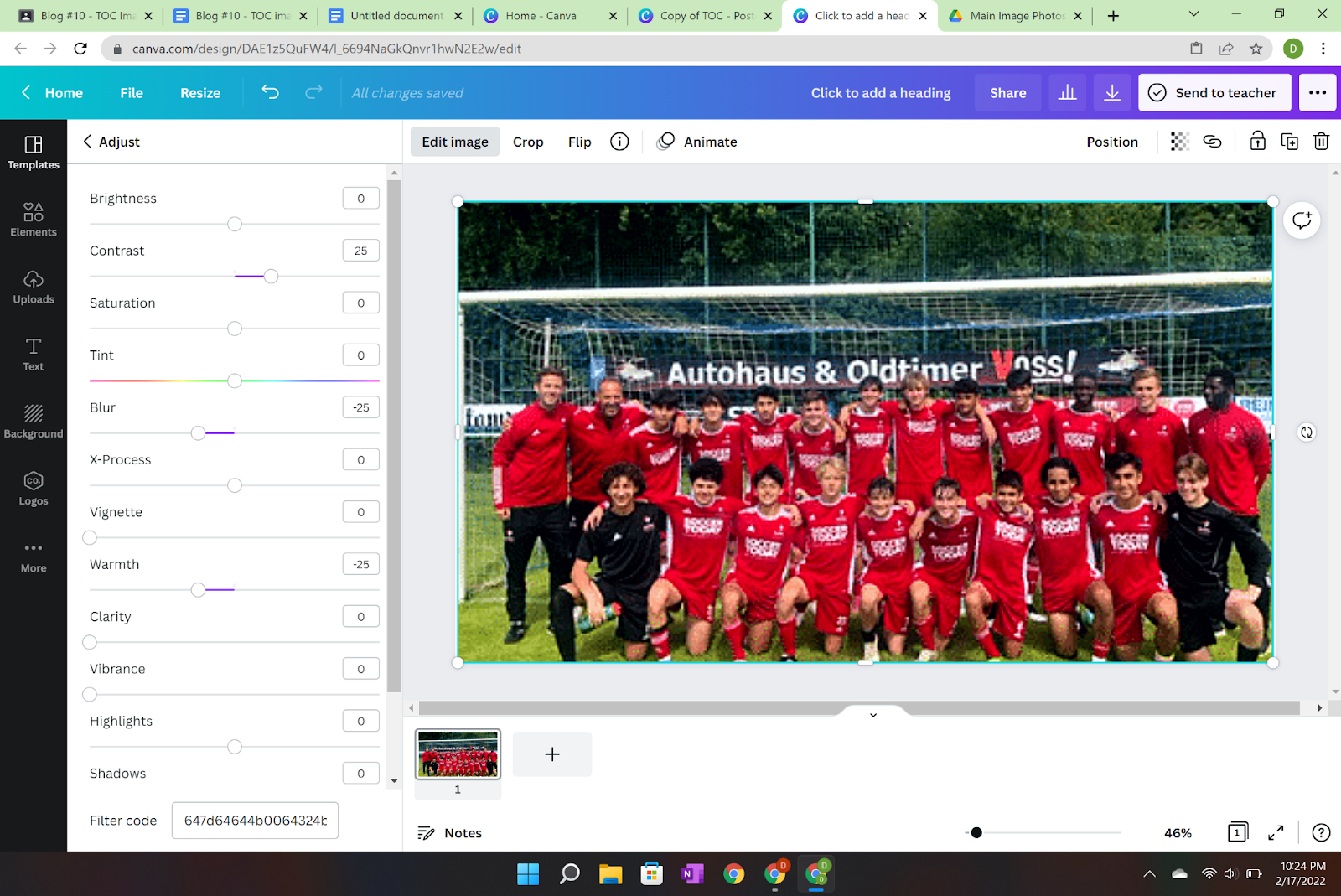Open the Logos sidebar panel
This screenshot has height=896, width=1341.
34,488
